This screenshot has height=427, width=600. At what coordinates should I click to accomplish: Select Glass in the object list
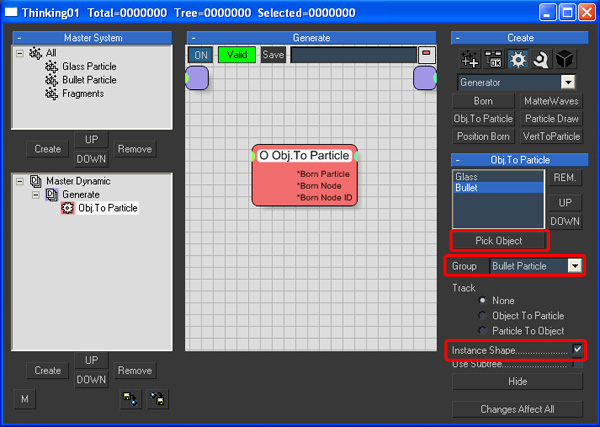pos(498,177)
